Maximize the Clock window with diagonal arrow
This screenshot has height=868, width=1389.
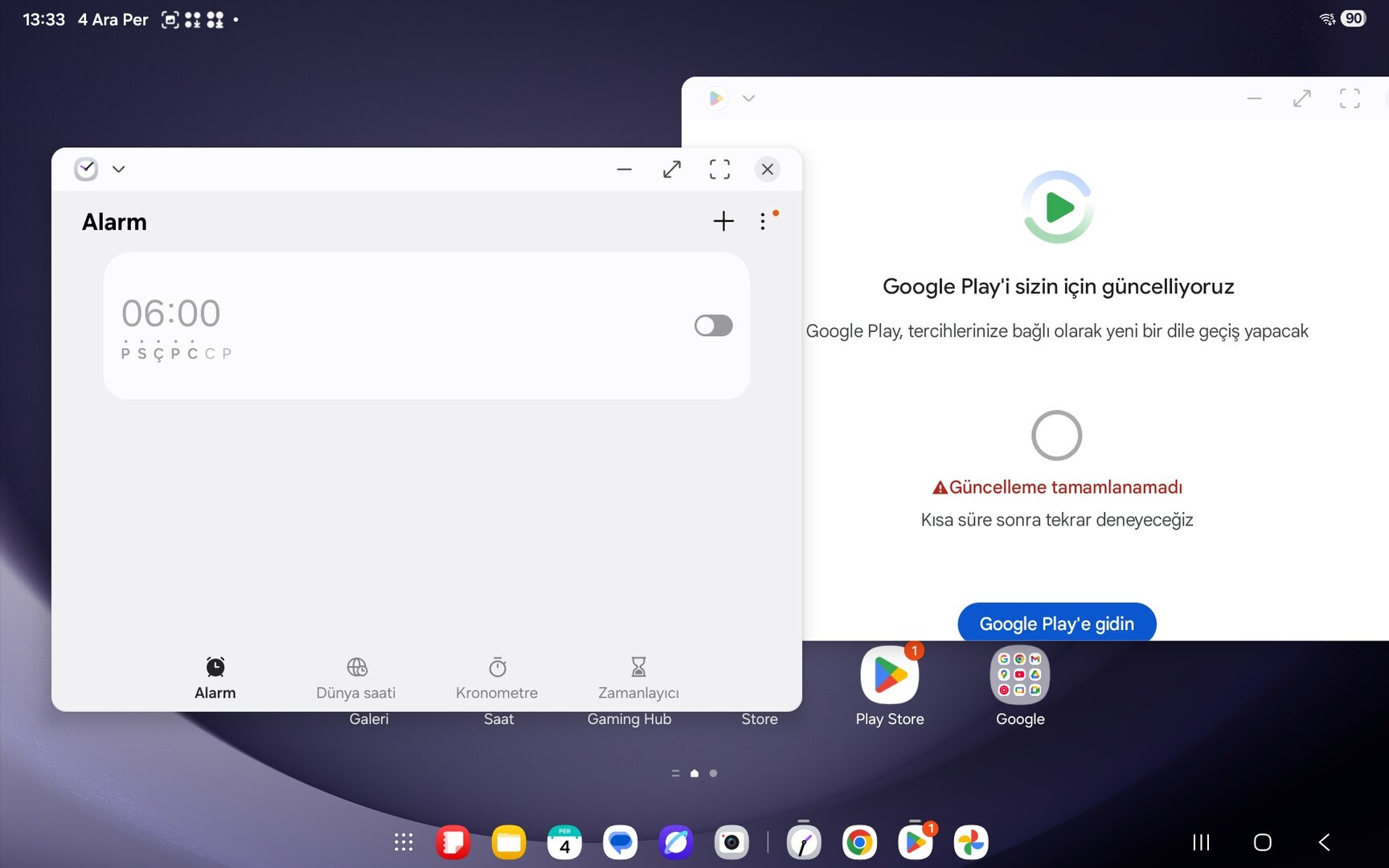point(672,169)
